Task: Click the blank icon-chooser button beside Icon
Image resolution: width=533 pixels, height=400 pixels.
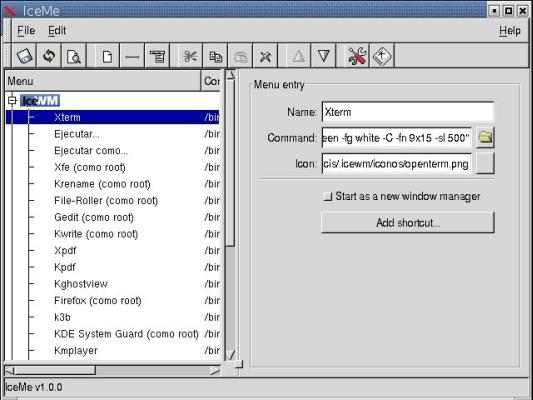Action: pos(485,163)
